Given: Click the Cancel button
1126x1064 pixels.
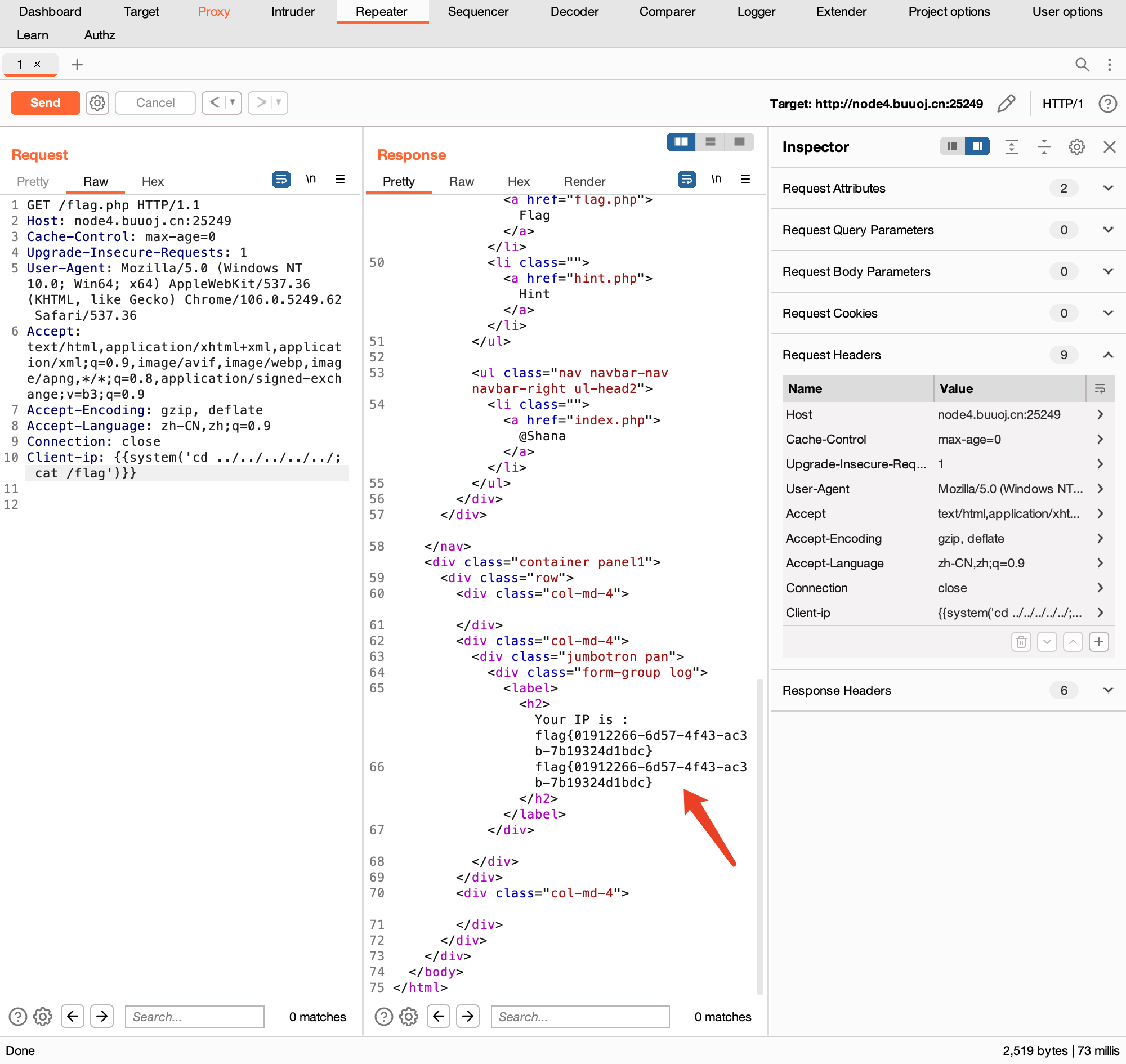Looking at the screenshot, I should pos(155,102).
